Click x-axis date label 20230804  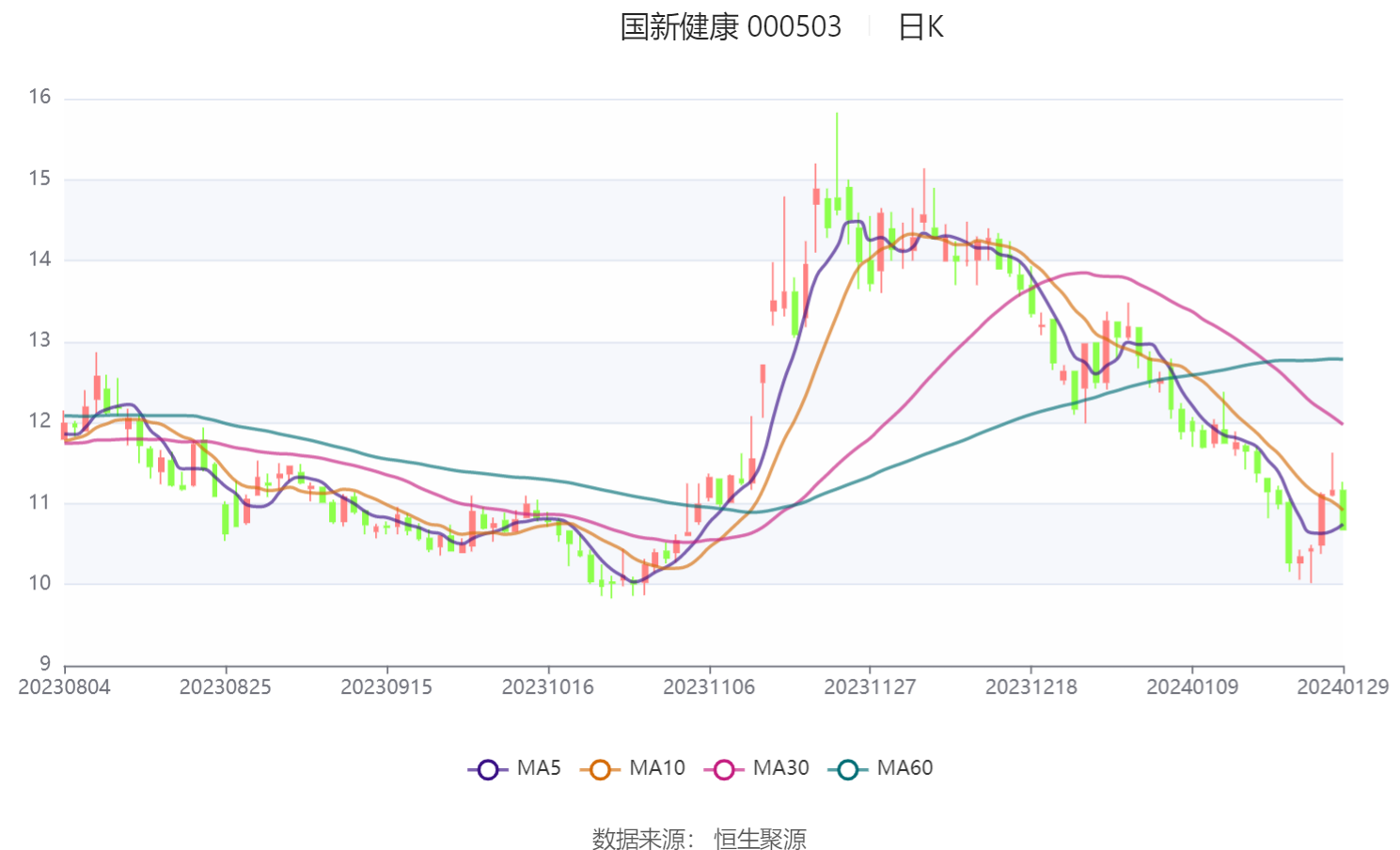[64, 687]
